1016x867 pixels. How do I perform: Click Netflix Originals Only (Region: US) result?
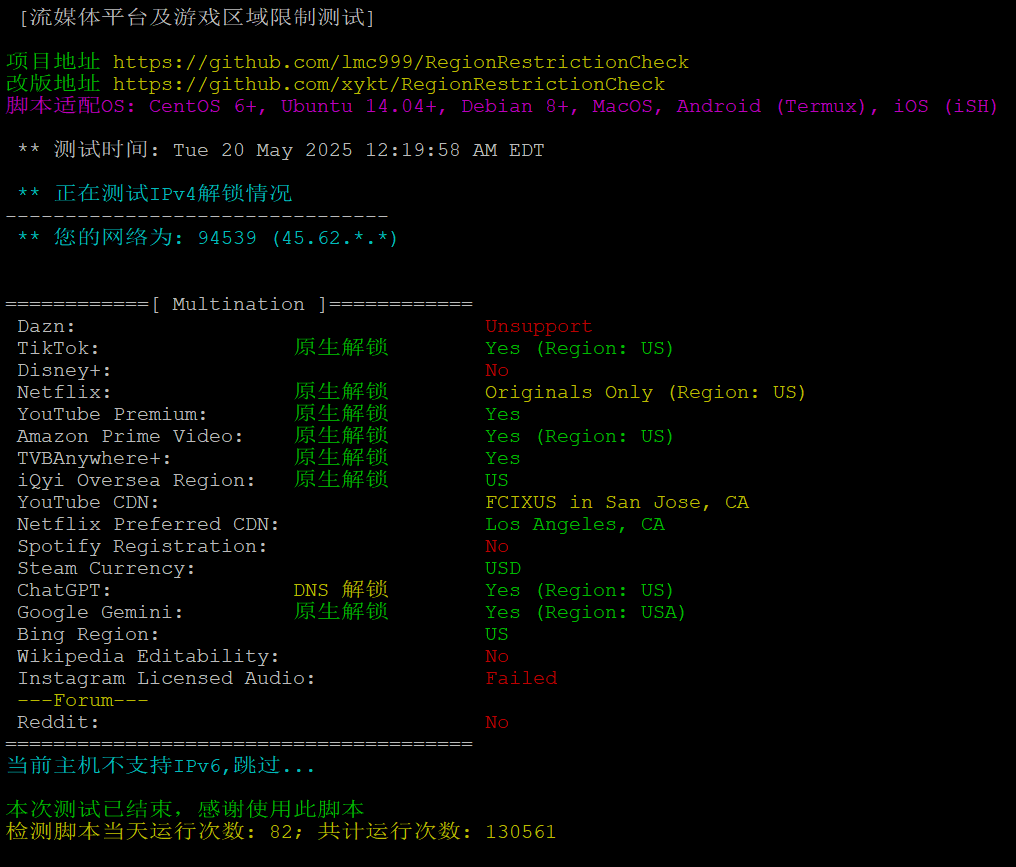point(645,393)
